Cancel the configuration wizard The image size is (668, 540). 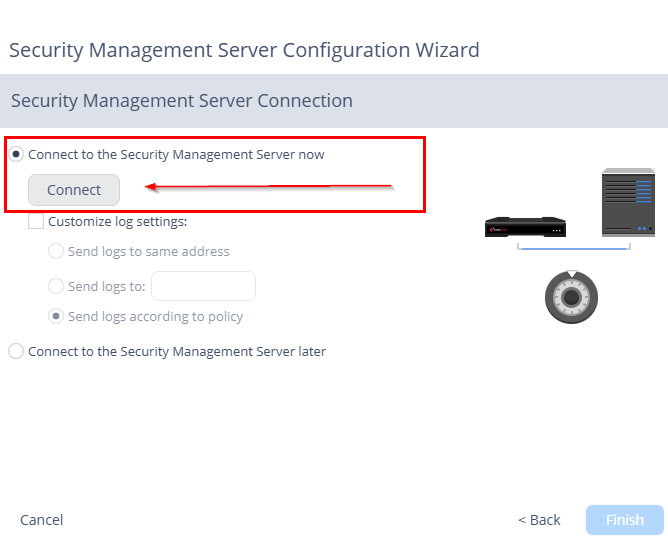(x=41, y=520)
